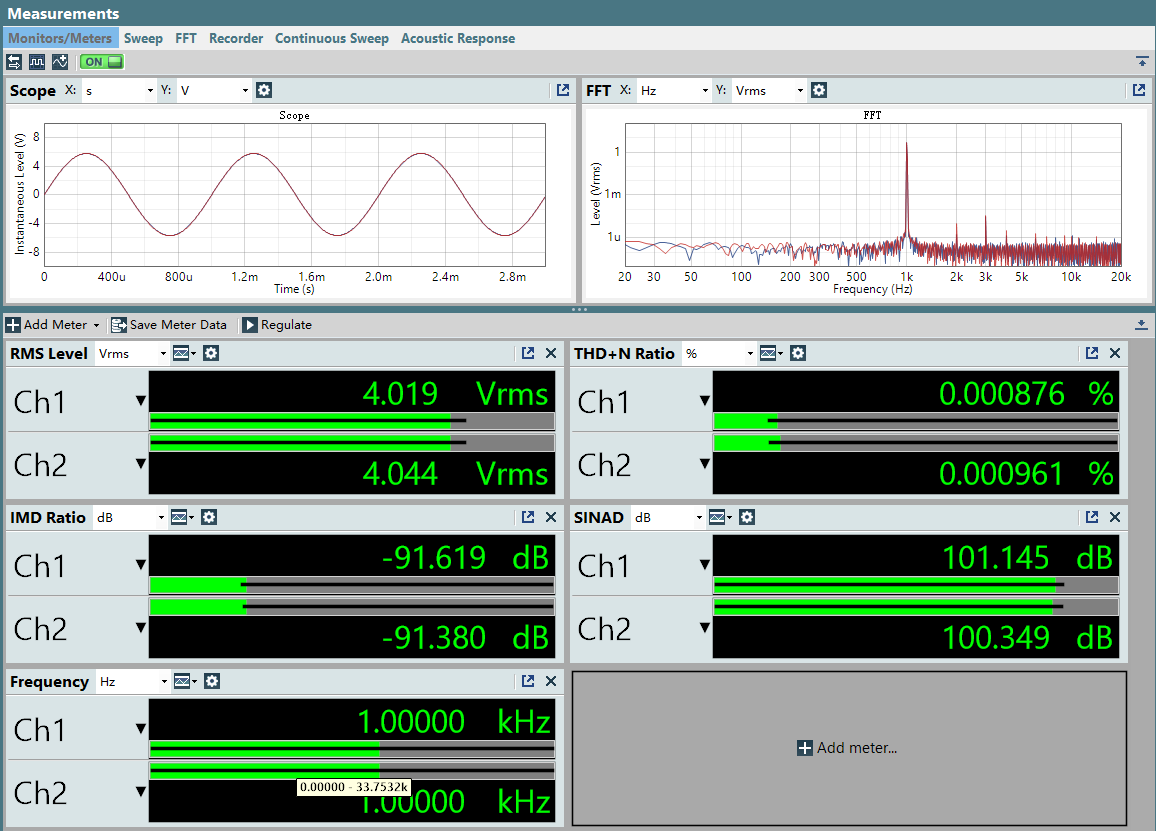Open the Acoustic Response tab
Image resolution: width=1156 pixels, height=831 pixels.
coord(458,38)
